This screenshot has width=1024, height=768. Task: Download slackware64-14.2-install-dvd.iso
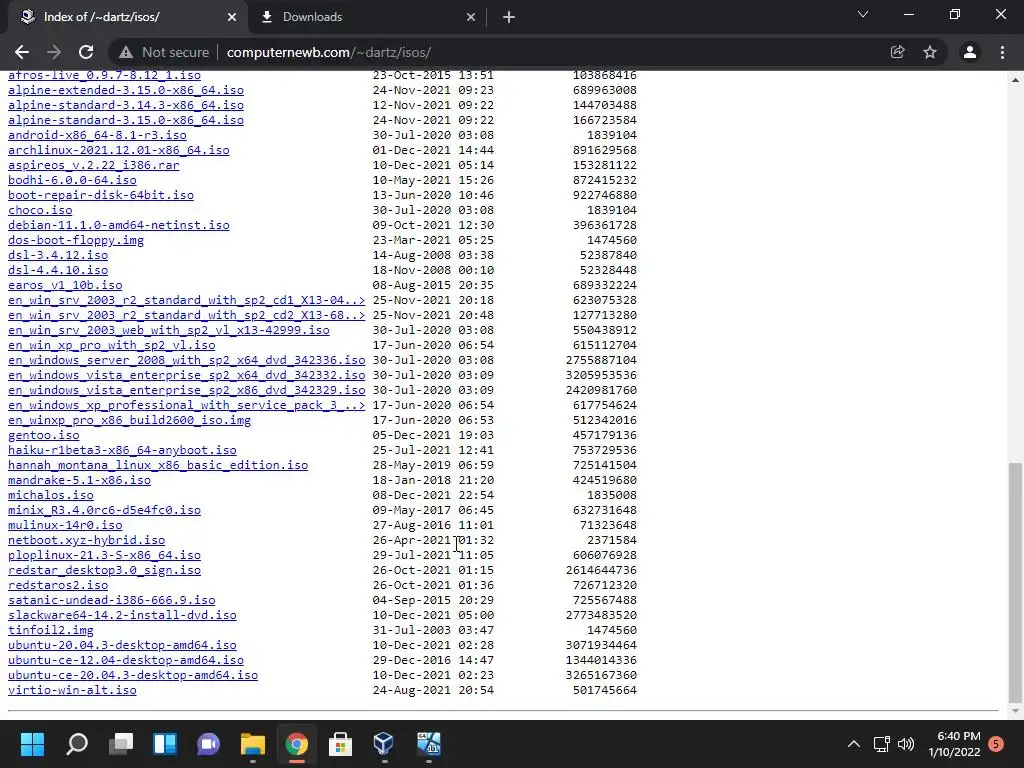point(122,616)
